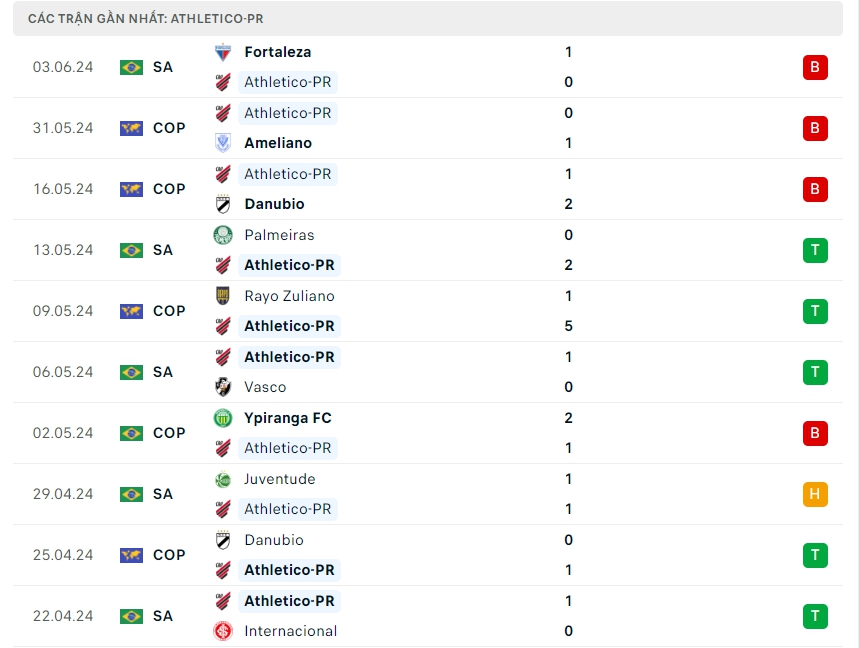The height and width of the screenshot is (648, 859).
Task: Click the Vasco club crest
Action: click(x=223, y=387)
